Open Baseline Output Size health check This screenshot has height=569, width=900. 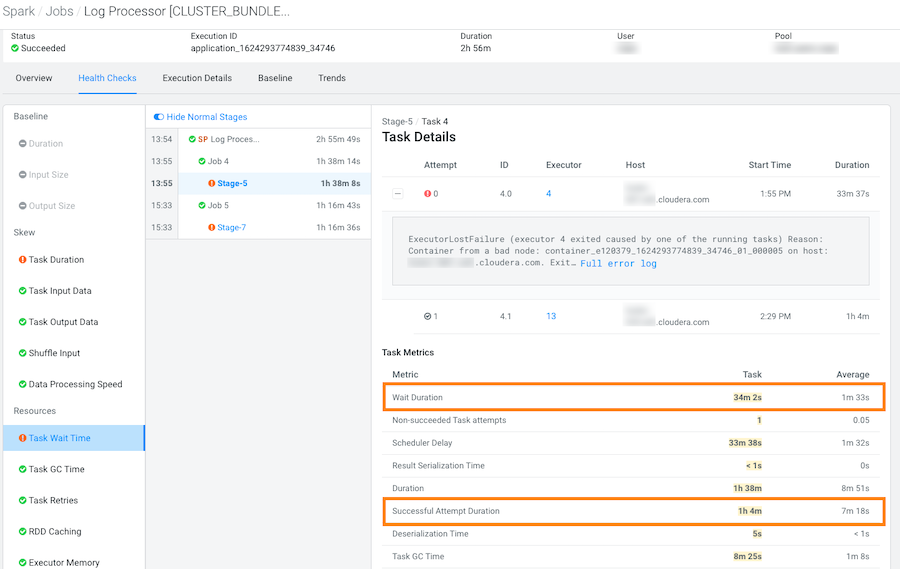coord(52,206)
